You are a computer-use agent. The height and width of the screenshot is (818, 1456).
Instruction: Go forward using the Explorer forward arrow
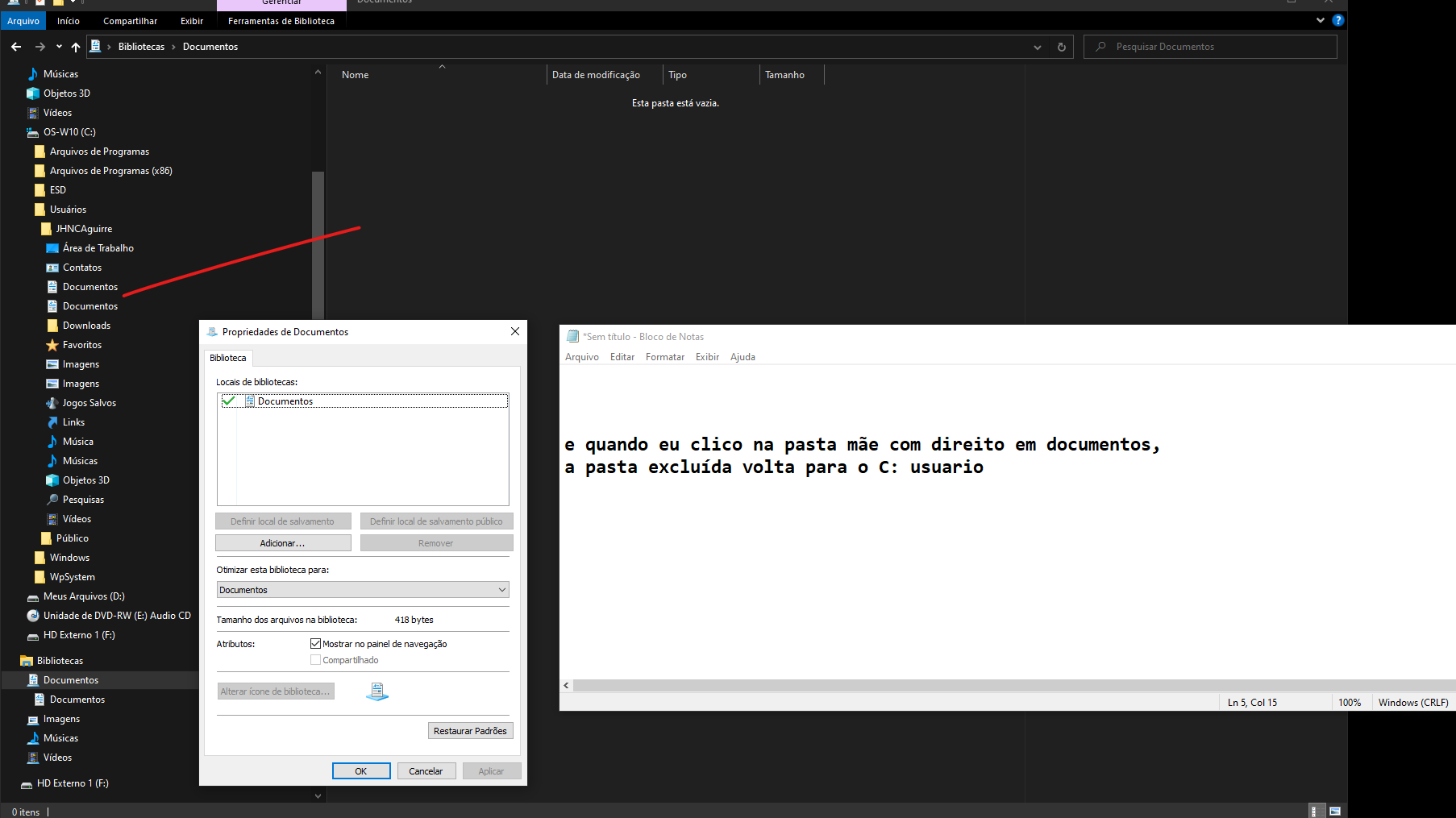[40, 47]
